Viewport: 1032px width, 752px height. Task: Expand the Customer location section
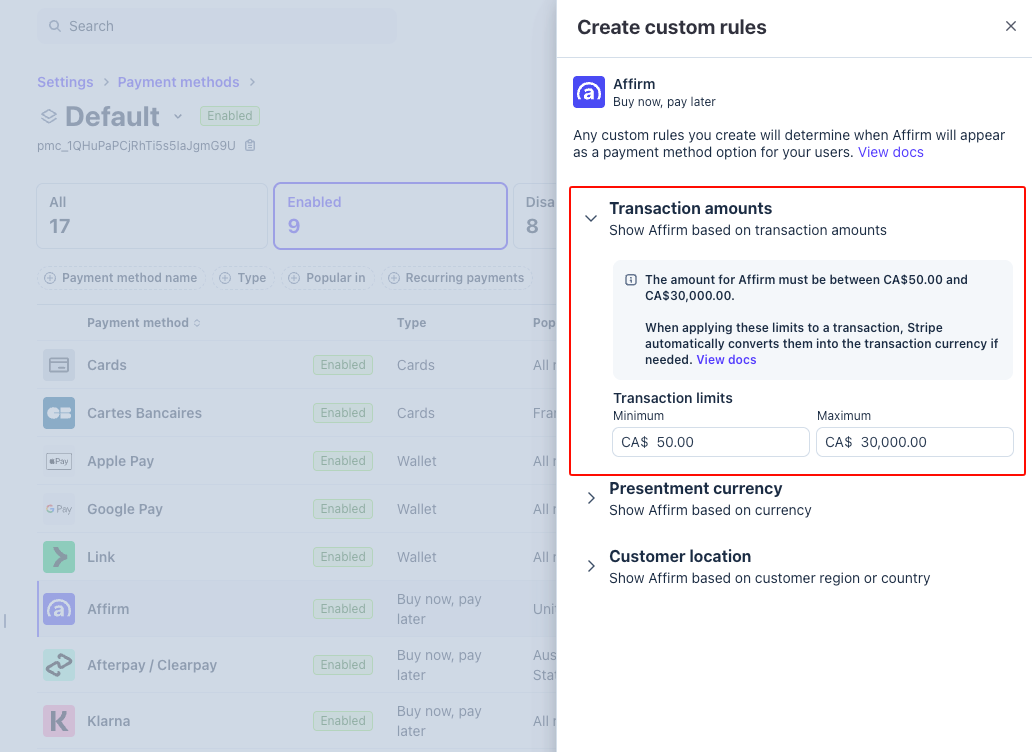(x=591, y=566)
